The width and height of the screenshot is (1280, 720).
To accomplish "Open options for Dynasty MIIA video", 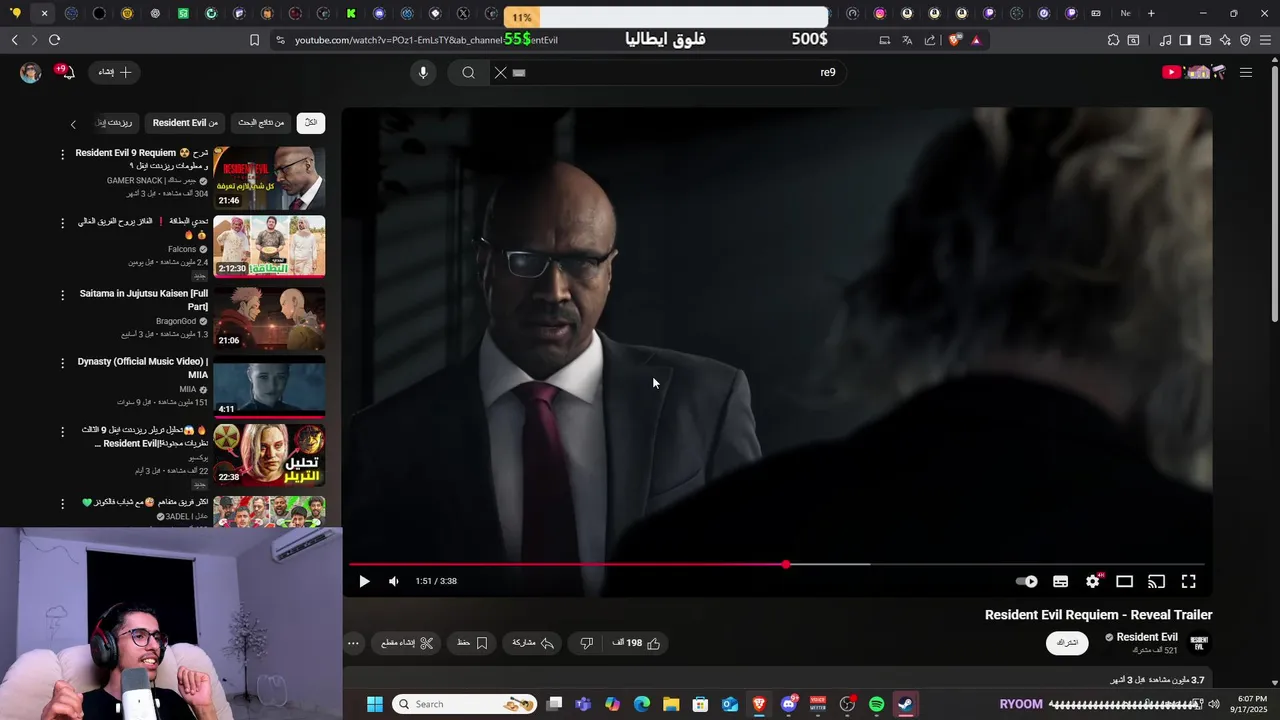I will (62, 363).
